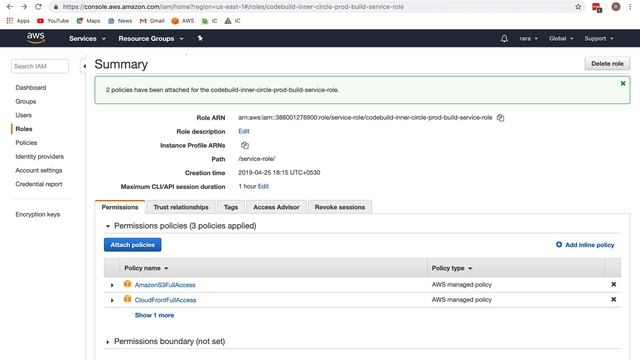Click the pin icon in AWS navbar
This screenshot has height=360, width=640.
click(200, 38)
